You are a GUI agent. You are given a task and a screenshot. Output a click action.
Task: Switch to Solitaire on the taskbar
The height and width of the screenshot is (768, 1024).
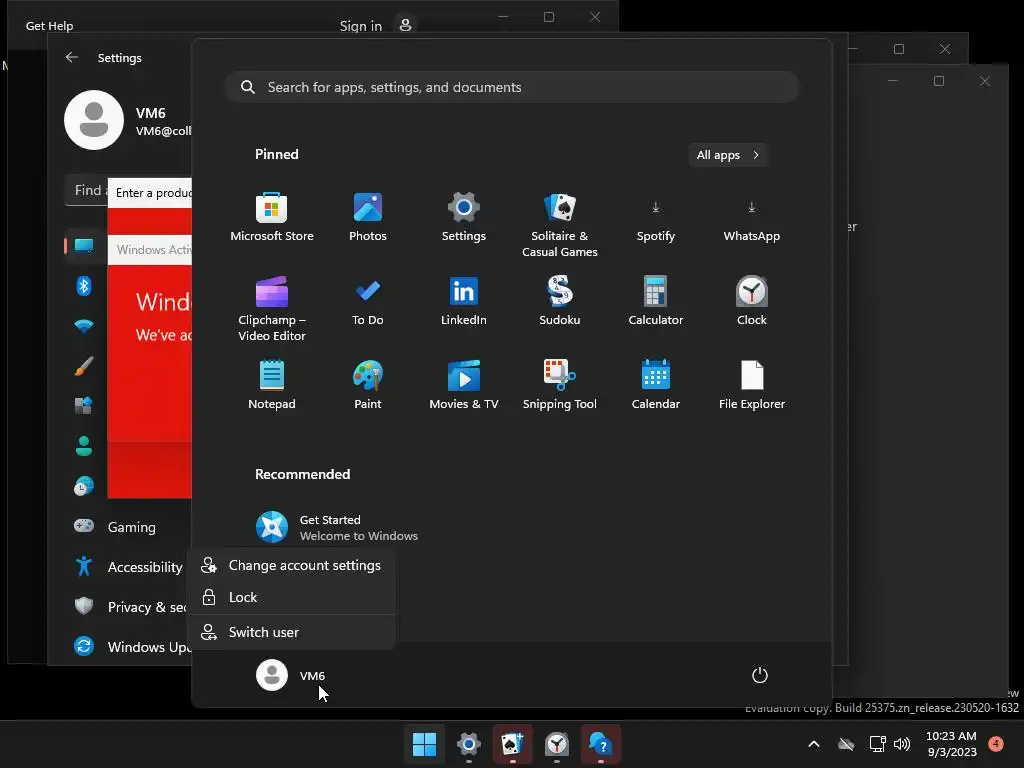(x=513, y=744)
